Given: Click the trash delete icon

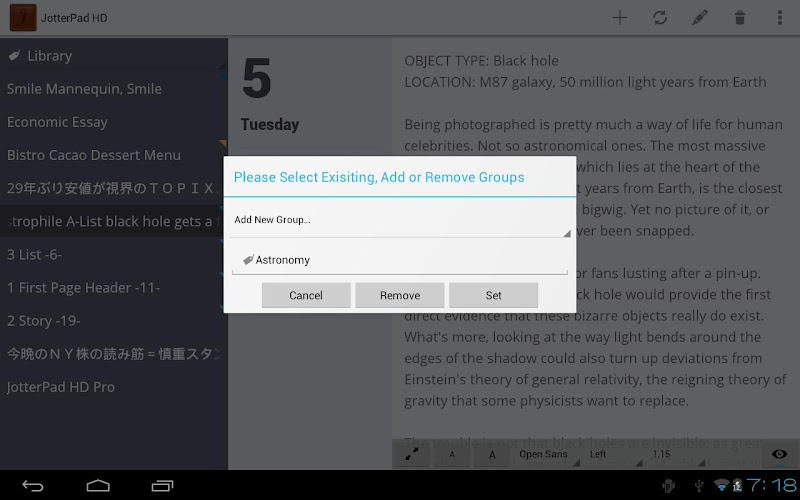Looking at the screenshot, I should 740,18.
